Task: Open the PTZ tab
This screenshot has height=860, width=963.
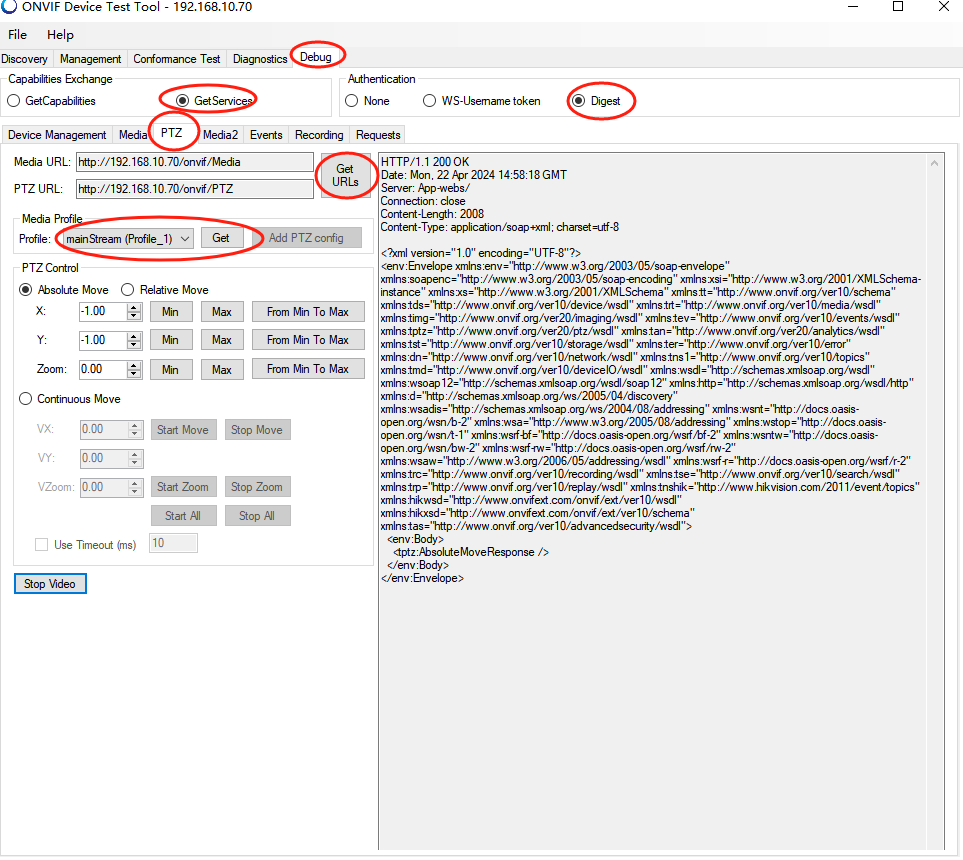Action: (173, 134)
